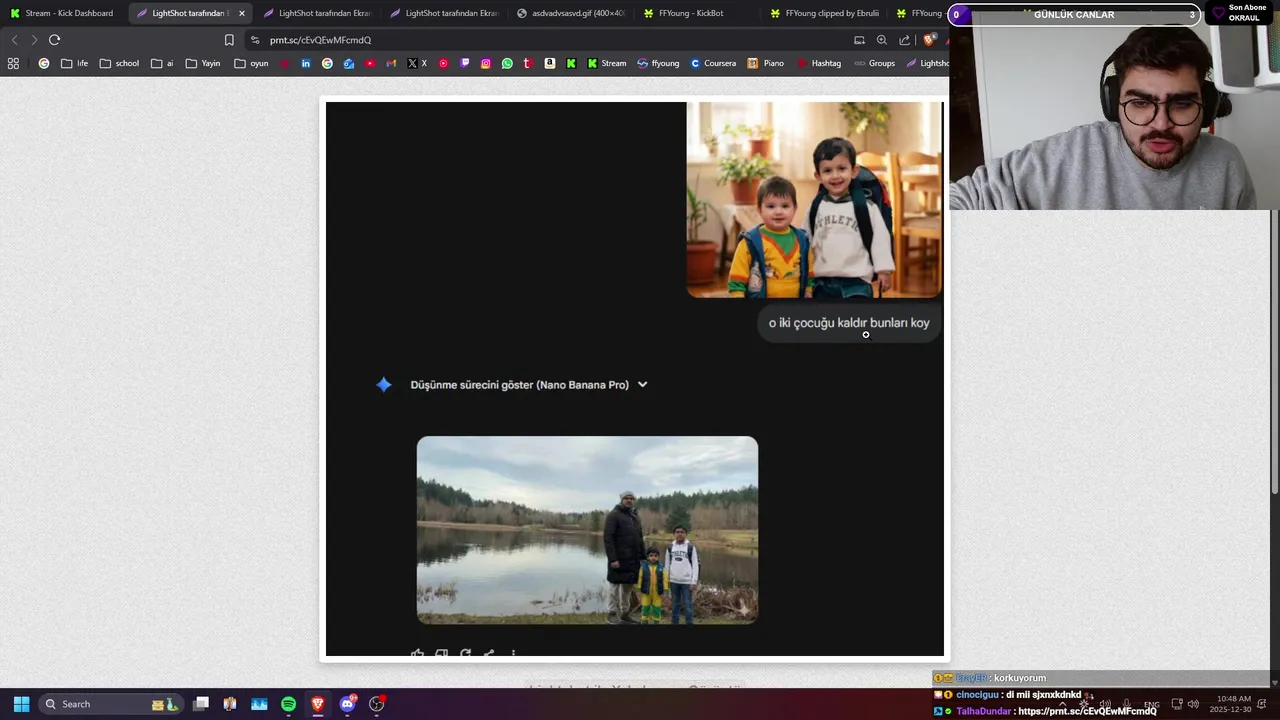
Task: Open the X bookmark
Action: (417, 63)
